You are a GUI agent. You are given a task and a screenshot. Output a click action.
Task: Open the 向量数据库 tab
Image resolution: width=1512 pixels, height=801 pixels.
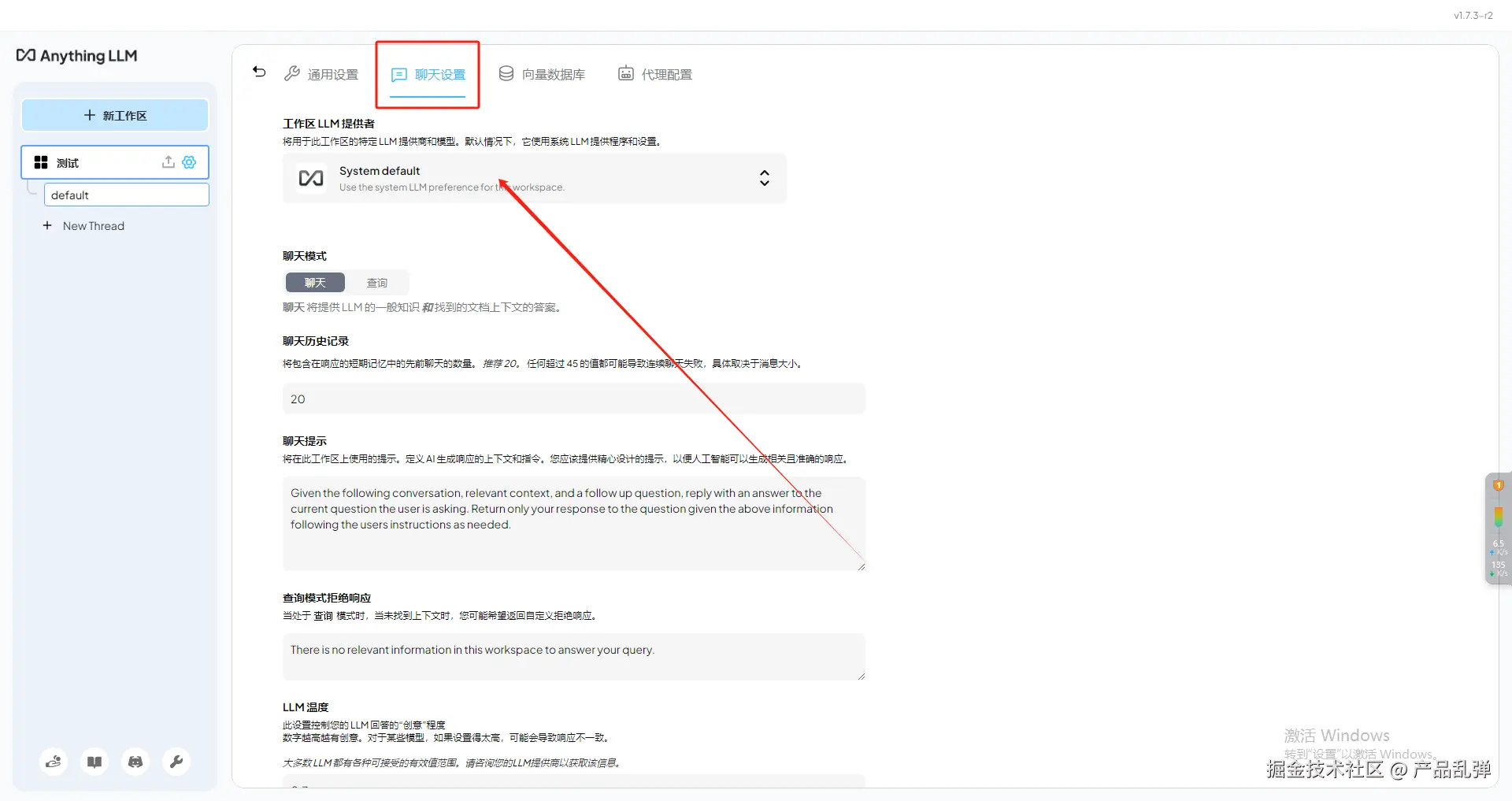click(542, 74)
